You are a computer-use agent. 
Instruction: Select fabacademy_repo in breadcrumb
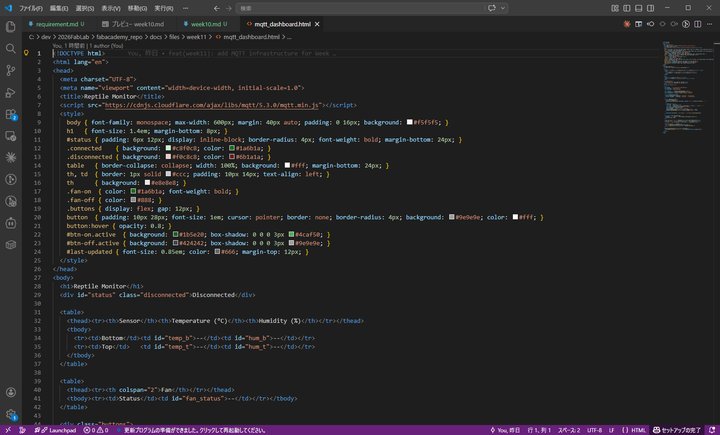[x=119, y=37]
